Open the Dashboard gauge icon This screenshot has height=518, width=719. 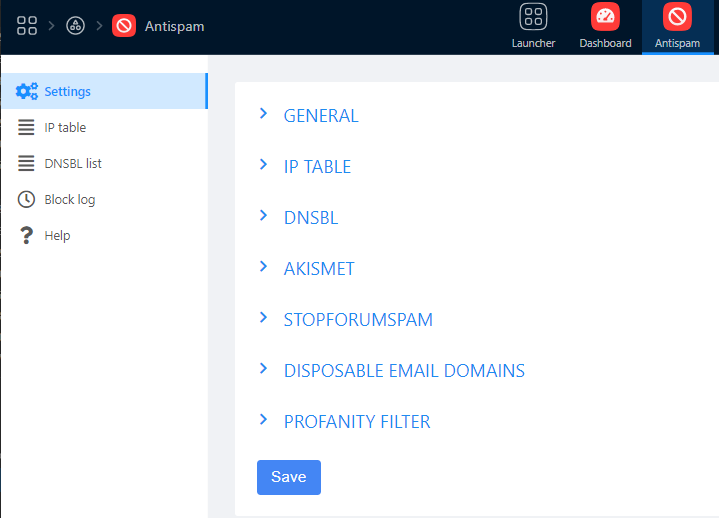coord(605,17)
